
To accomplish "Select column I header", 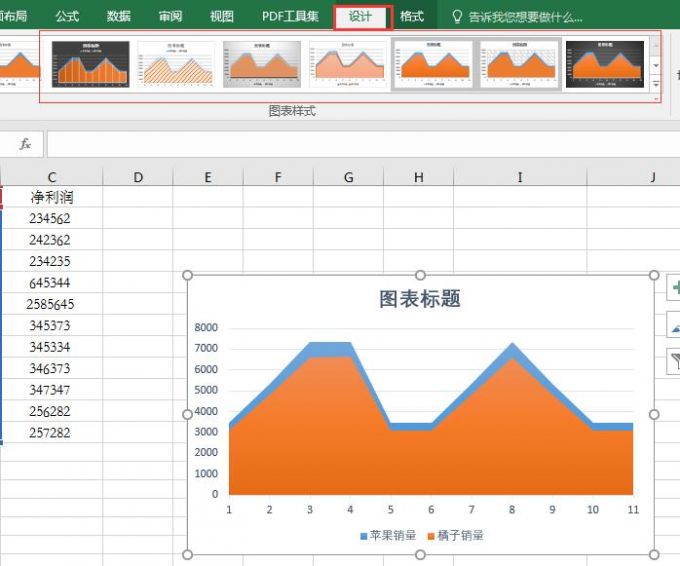I will pyautogui.click(x=520, y=177).
